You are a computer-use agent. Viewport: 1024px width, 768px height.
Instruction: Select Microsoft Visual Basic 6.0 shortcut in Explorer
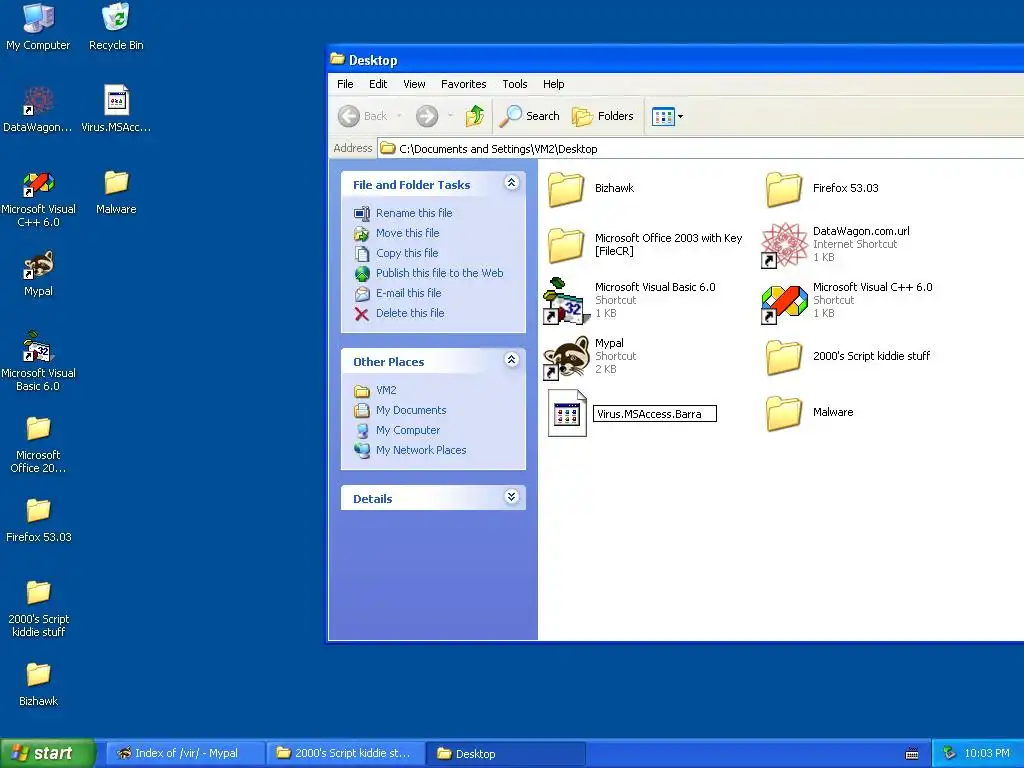[630, 300]
